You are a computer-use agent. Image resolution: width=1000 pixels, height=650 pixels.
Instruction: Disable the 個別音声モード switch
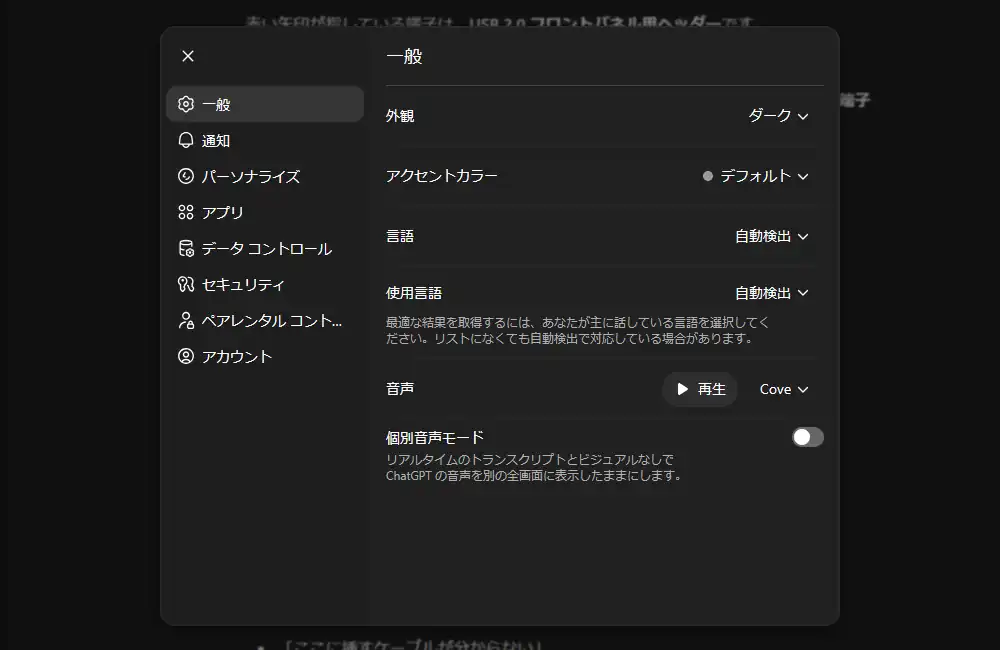[807, 437]
